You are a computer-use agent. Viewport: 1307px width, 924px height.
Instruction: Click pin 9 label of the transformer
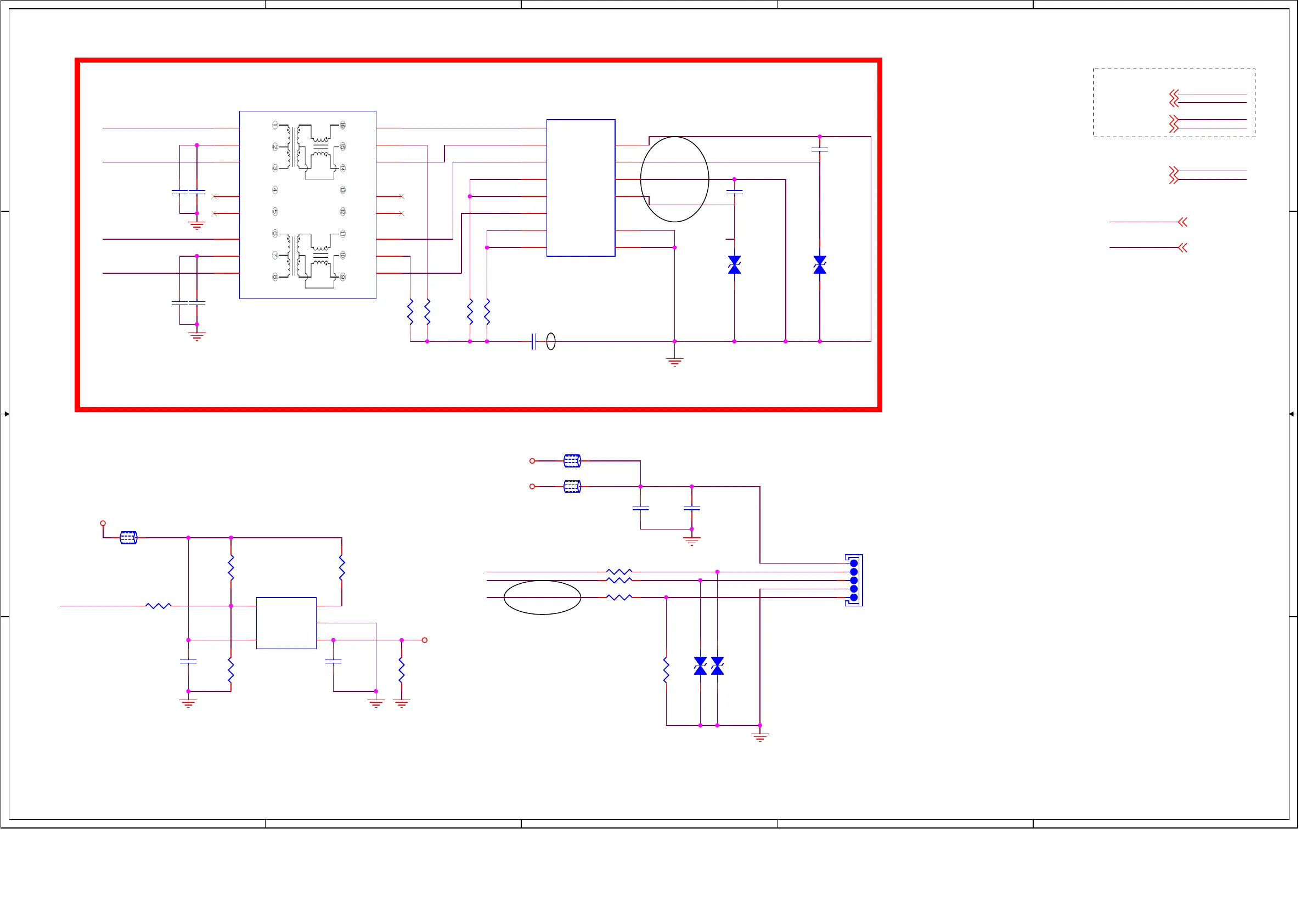(x=343, y=277)
